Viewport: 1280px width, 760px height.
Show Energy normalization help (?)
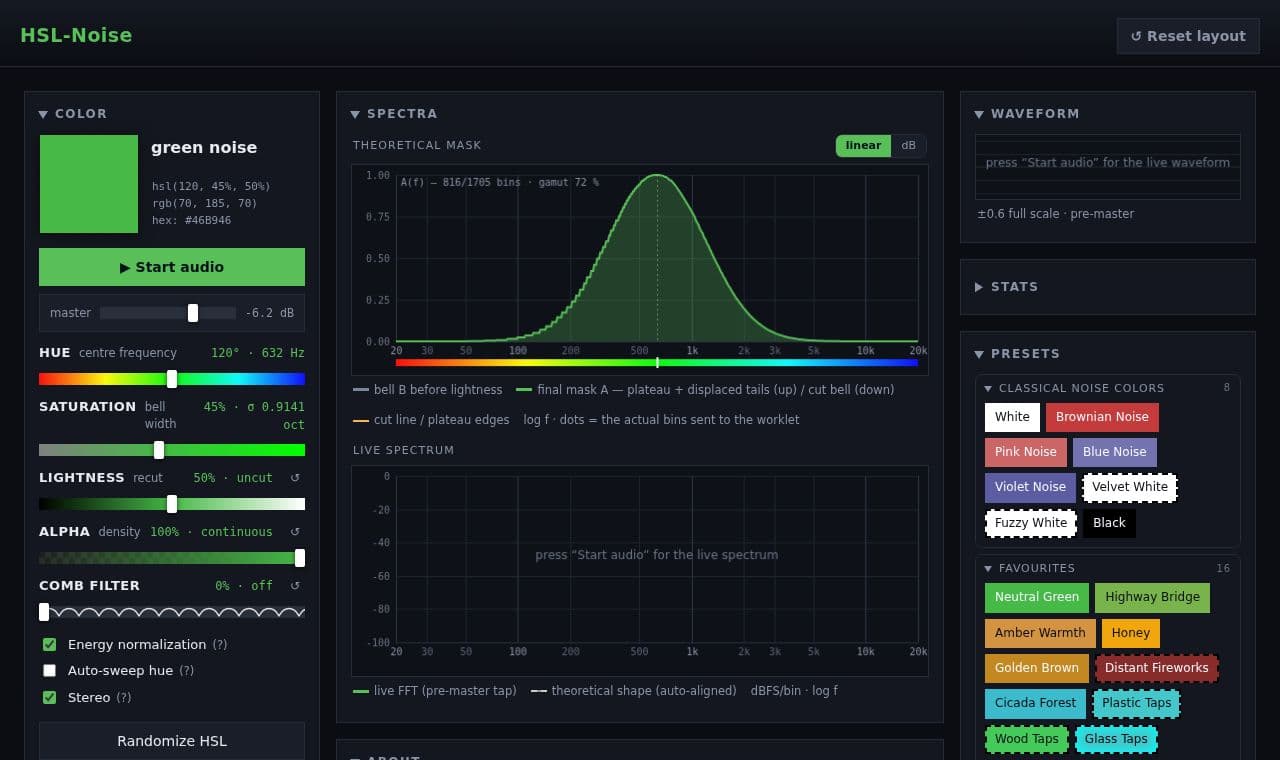(220, 645)
